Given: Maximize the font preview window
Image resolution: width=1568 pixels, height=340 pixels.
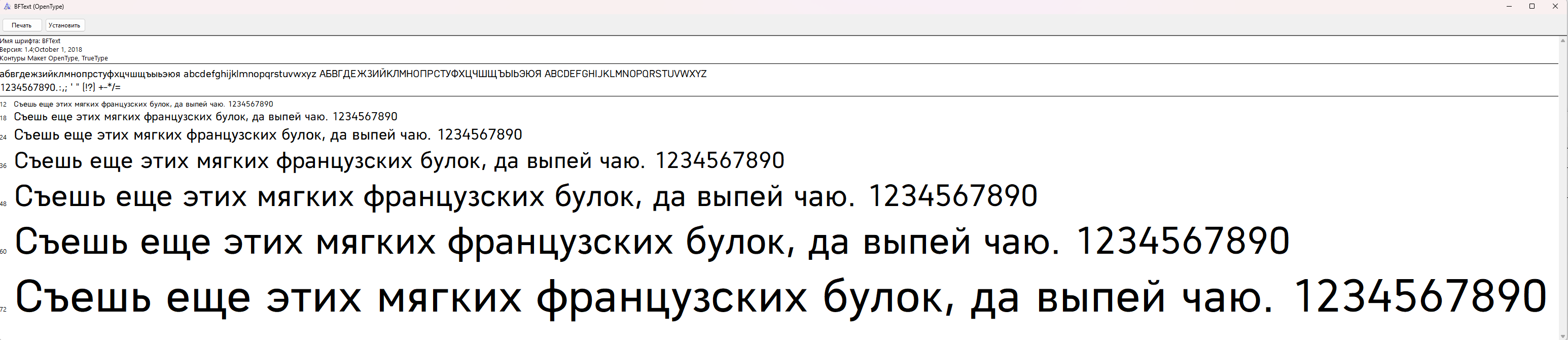Looking at the screenshot, I should click(1532, 7).
